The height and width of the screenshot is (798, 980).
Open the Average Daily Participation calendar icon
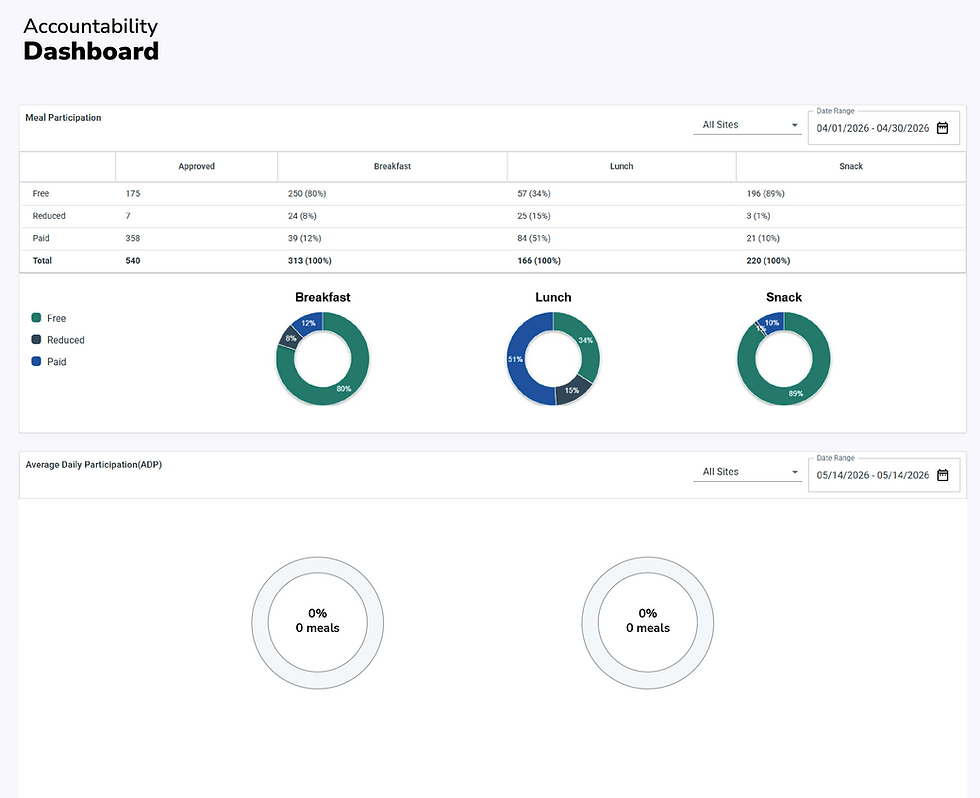point(942,475)
